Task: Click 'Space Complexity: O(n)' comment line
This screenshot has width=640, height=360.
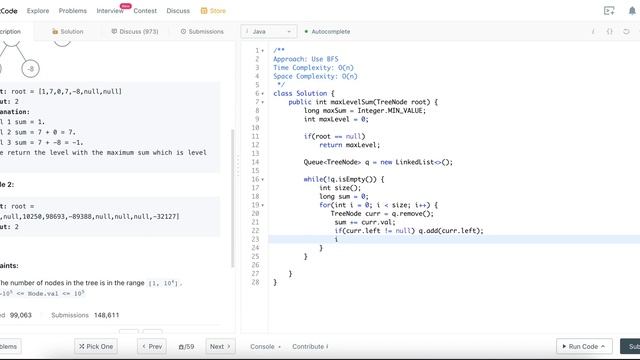Action: pos(315,76)
